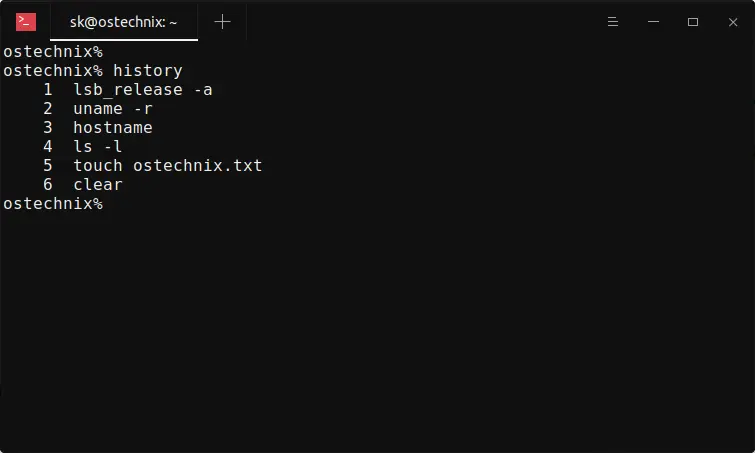Click the 'history' command text
Screen dimensions: 755x453
(x=148, y=71)
